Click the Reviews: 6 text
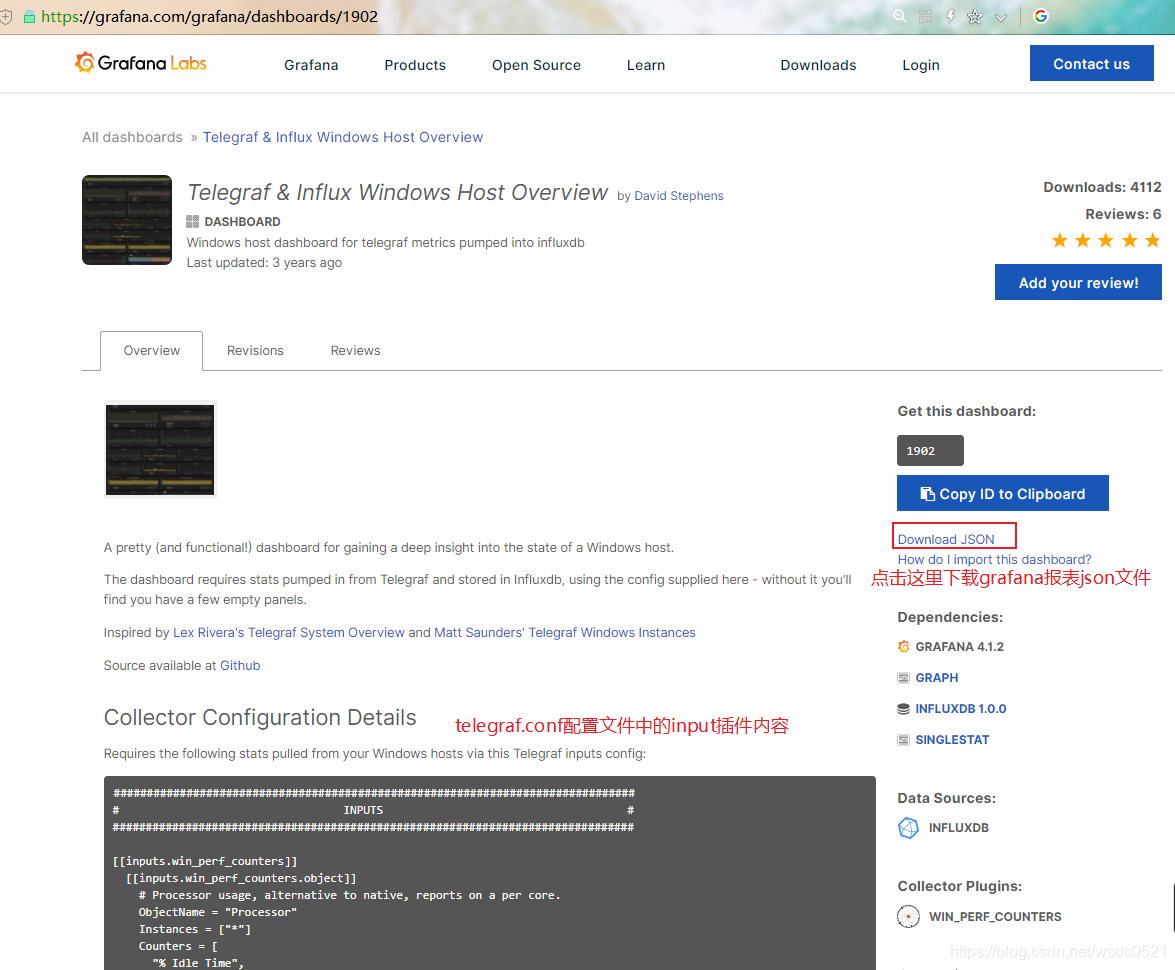 pyautogui.click(x=1123, y=214)
